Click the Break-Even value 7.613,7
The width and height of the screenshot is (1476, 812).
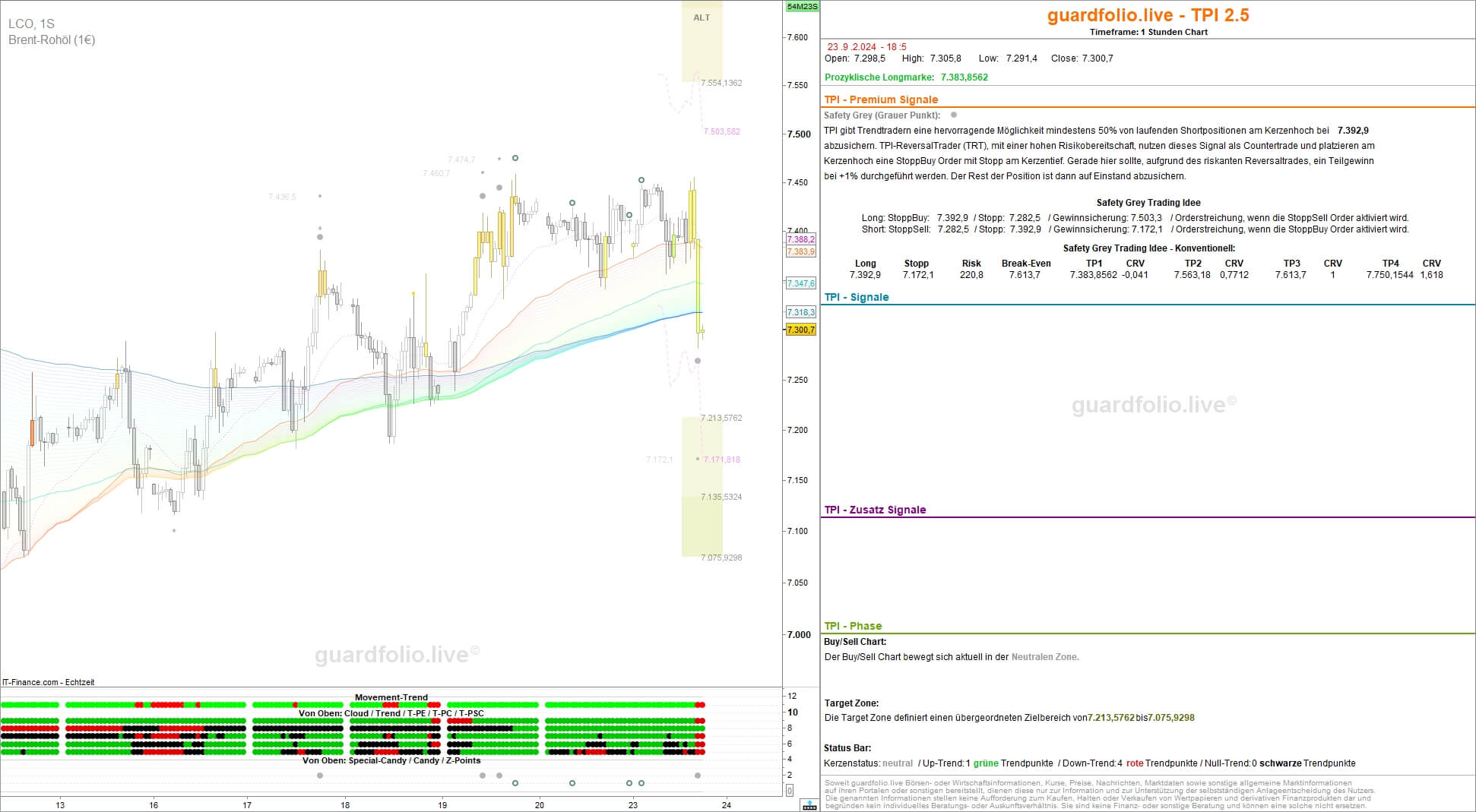tap(1025, 275)
